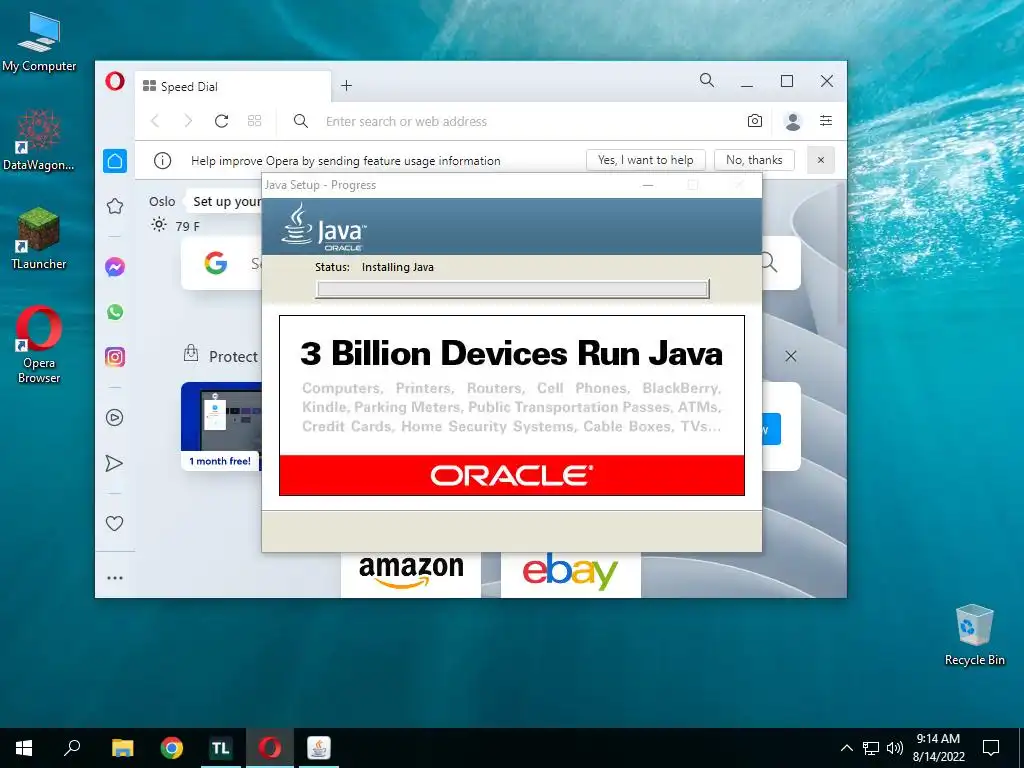Open the taskbar clock and date
1024x768 pixels.
938,748
